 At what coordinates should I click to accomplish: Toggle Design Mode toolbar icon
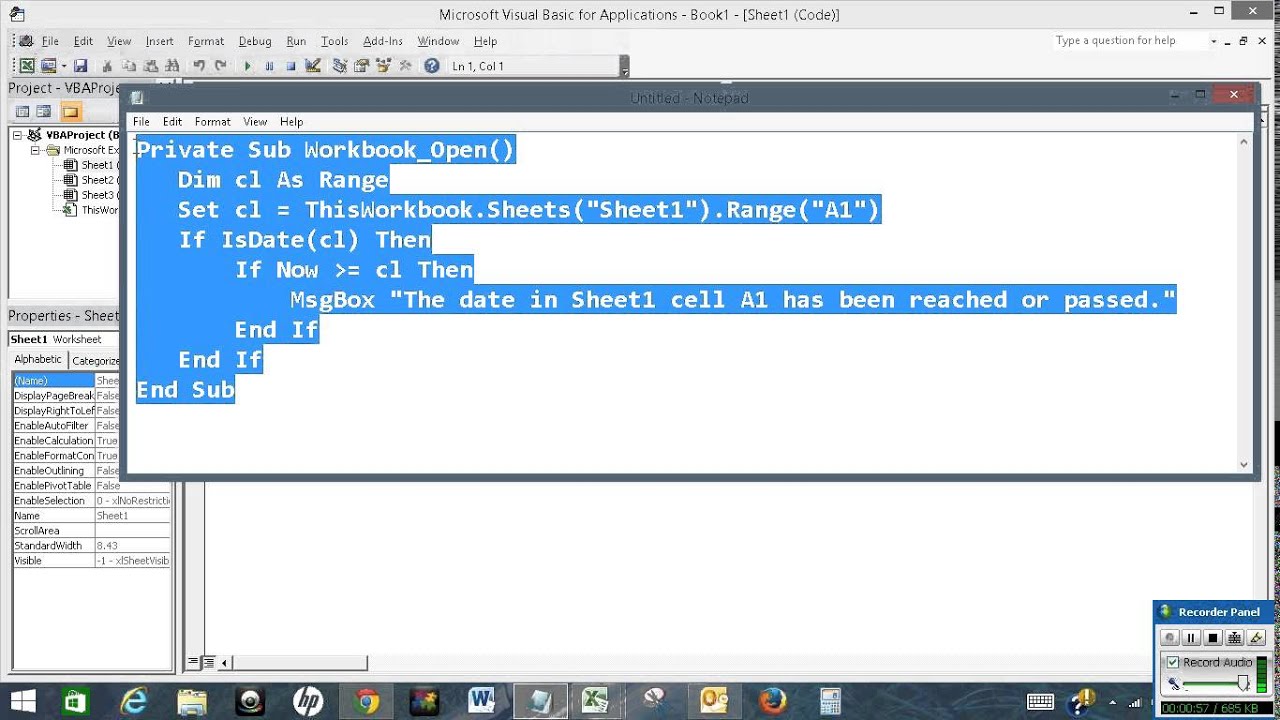point(313,66)
